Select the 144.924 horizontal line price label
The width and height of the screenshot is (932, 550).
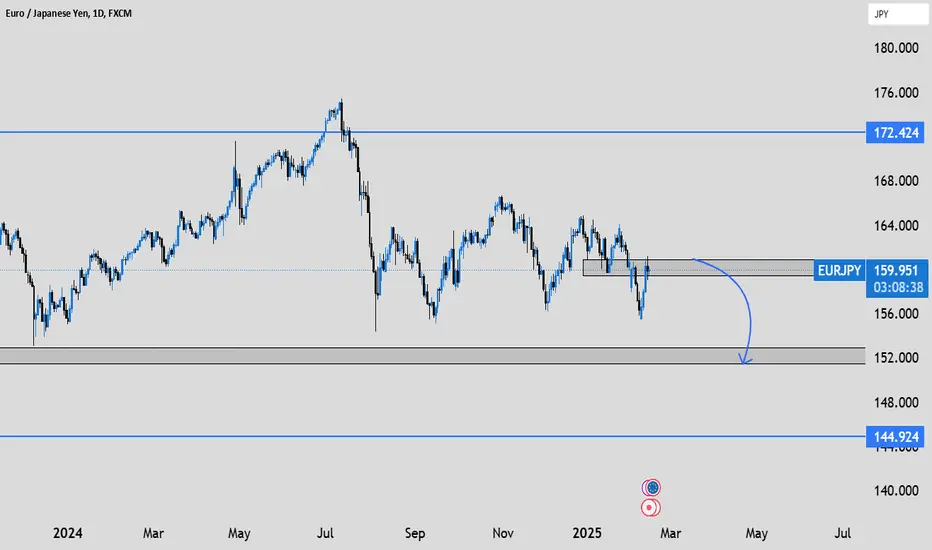895,437
